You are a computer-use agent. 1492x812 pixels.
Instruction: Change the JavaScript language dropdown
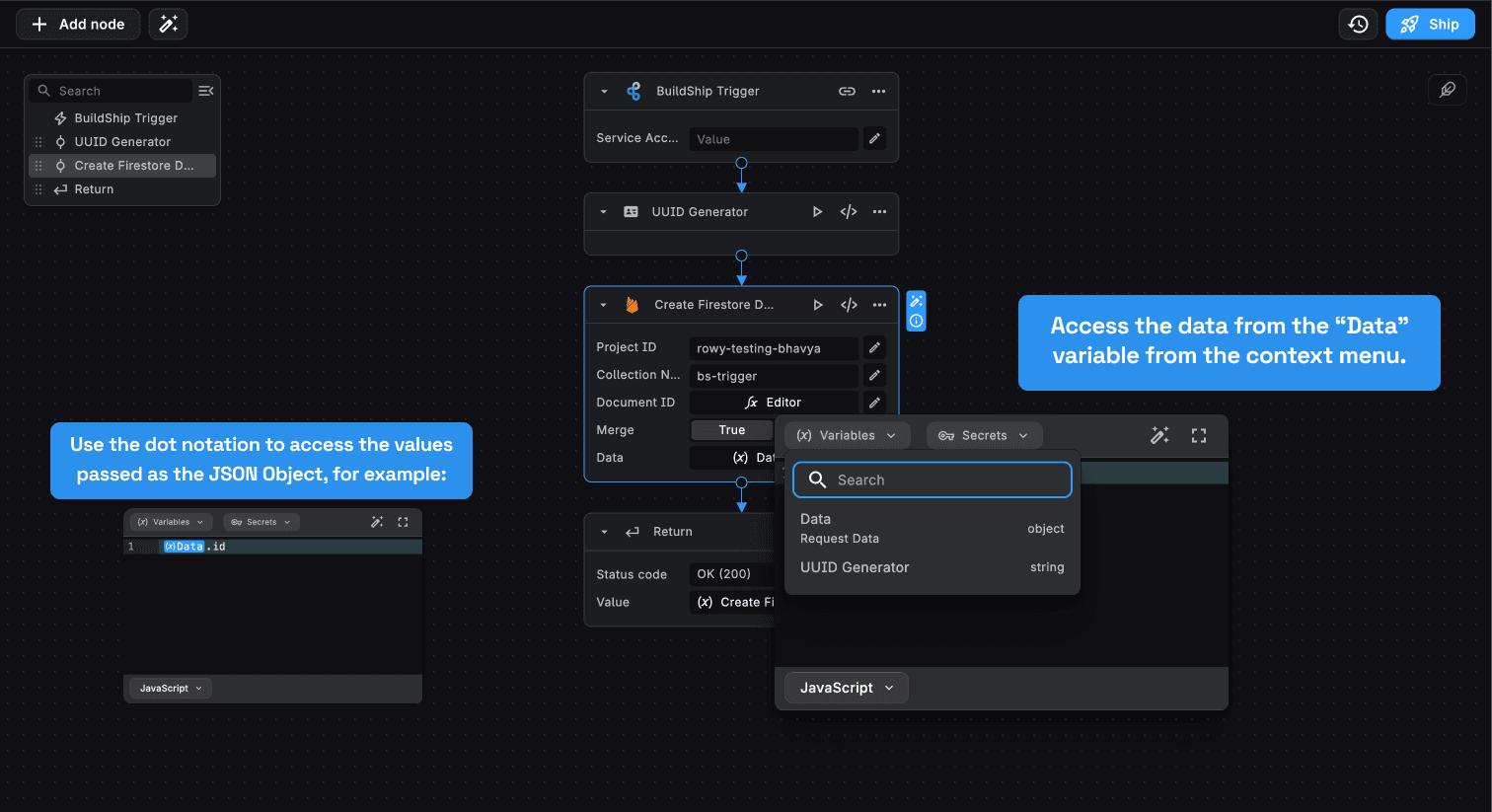[846, 688]
